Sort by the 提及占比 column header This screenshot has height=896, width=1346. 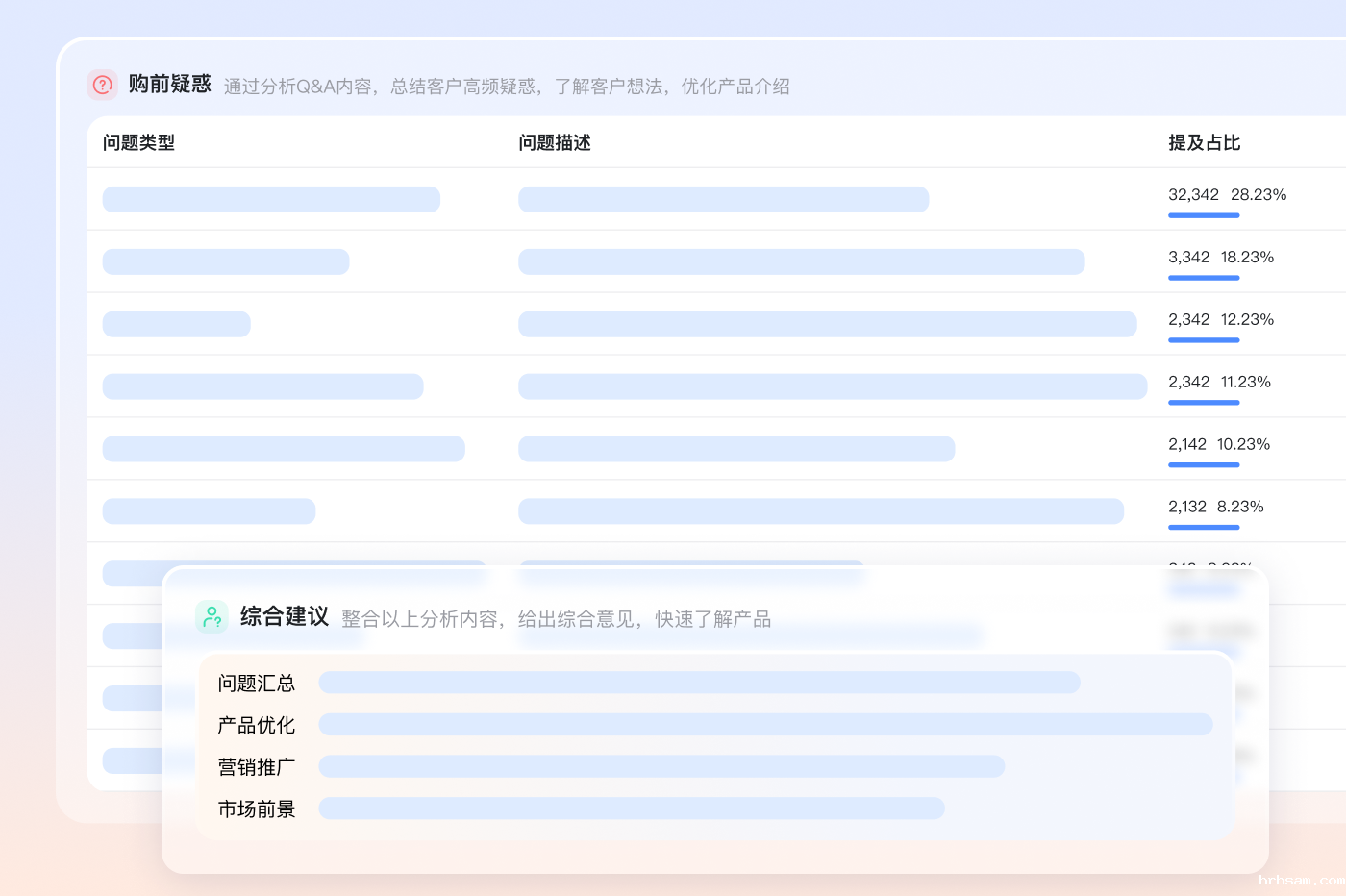[1204, 142]
